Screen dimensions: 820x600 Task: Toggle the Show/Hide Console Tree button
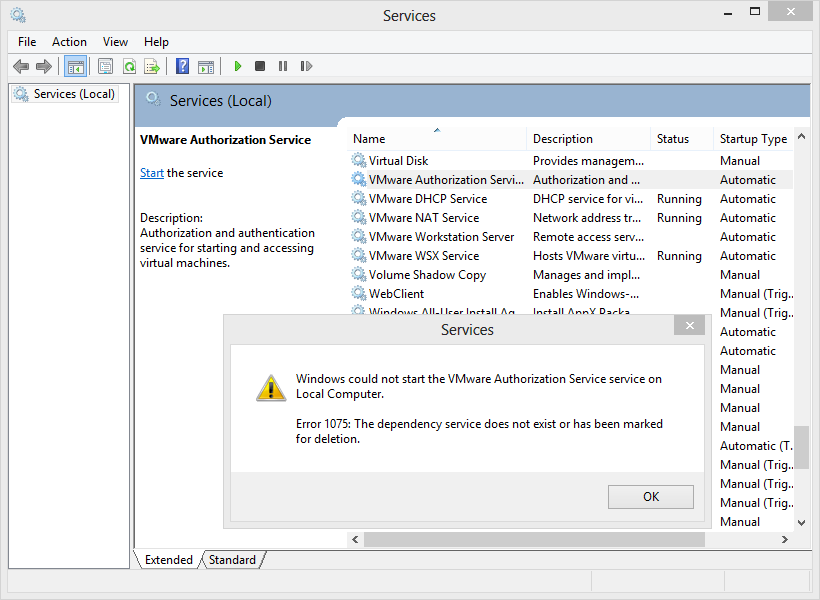pos(75,67)
